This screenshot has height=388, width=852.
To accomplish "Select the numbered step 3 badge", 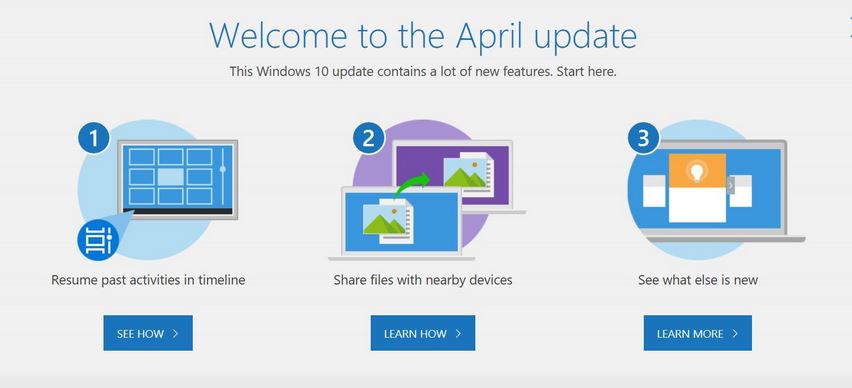I will click(x=643, y=139).
